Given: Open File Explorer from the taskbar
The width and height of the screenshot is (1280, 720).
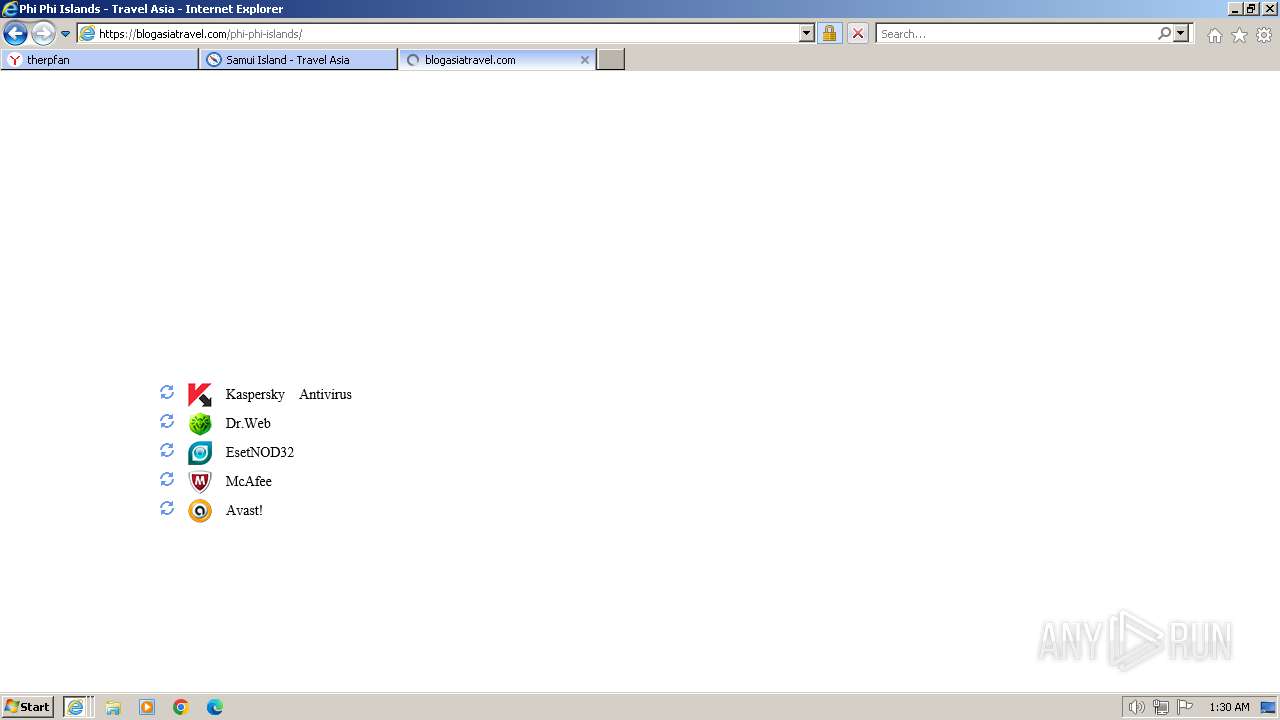Looking at the screenshot, I should 113,707.
